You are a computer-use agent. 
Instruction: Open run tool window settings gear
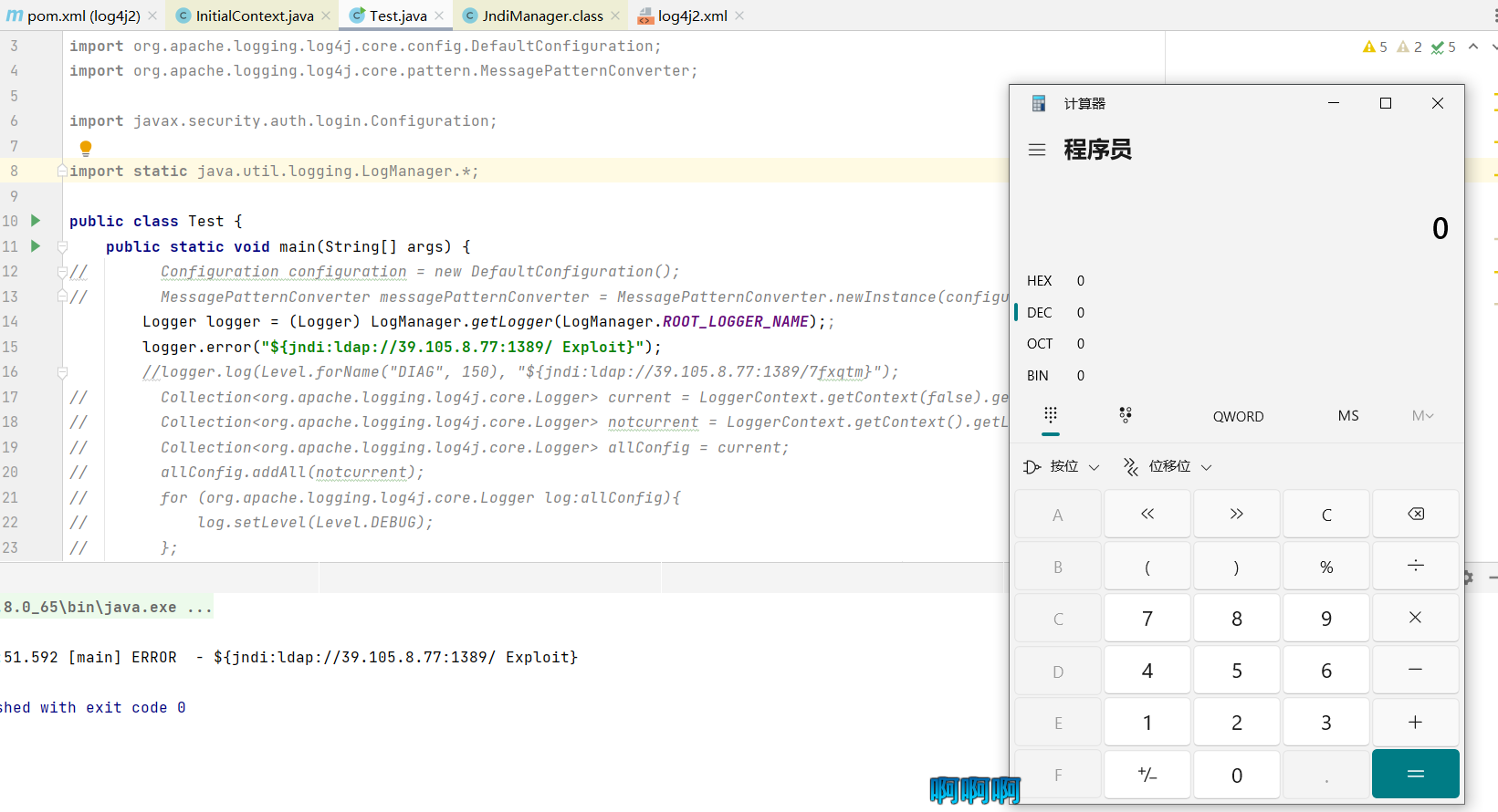1468,578
